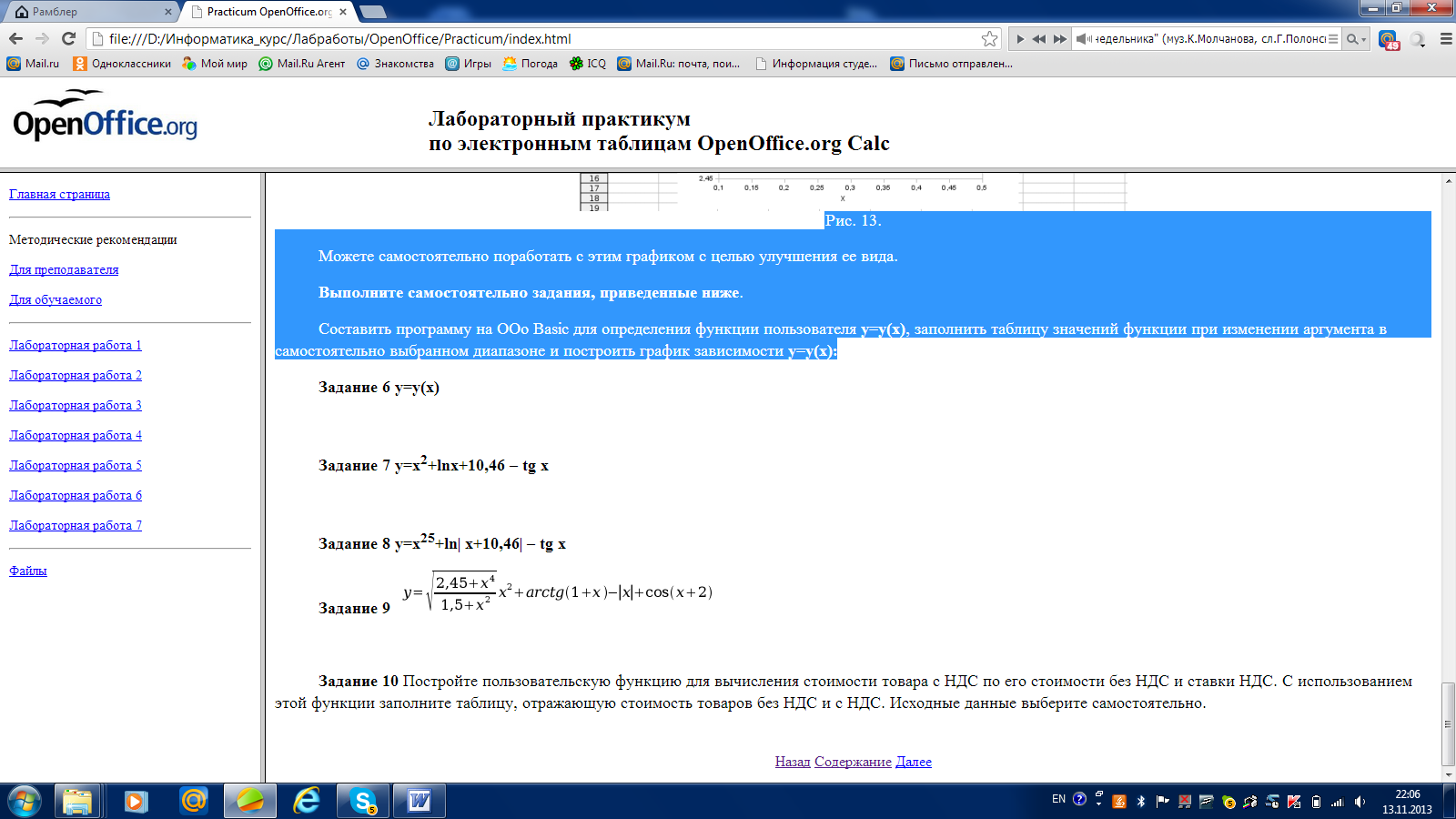Reload the page
1456x819 pixels.
[68, 38]
